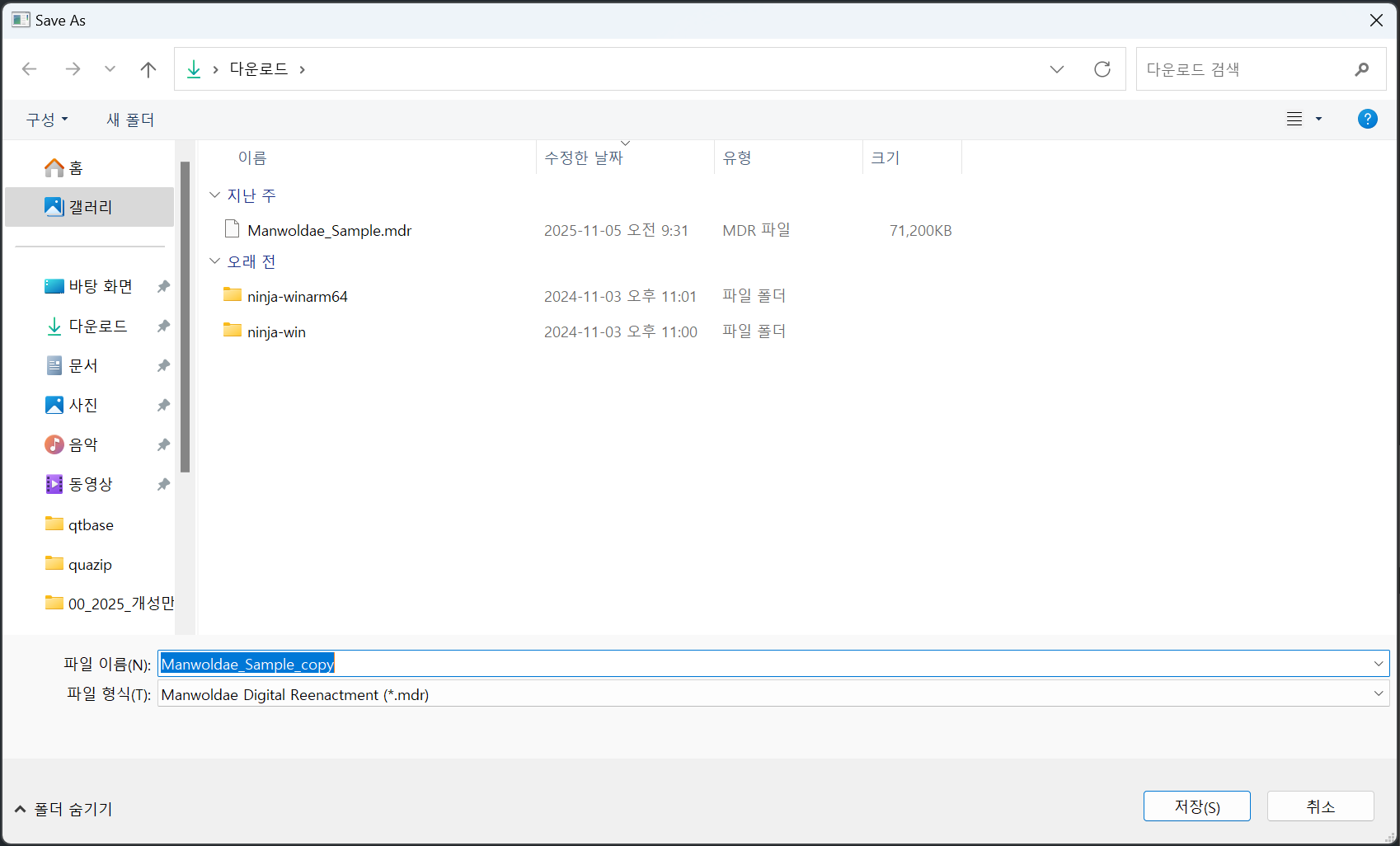Click the search magnifier icon
This screenshot has height=846, width=1400.
point(1361,69)
